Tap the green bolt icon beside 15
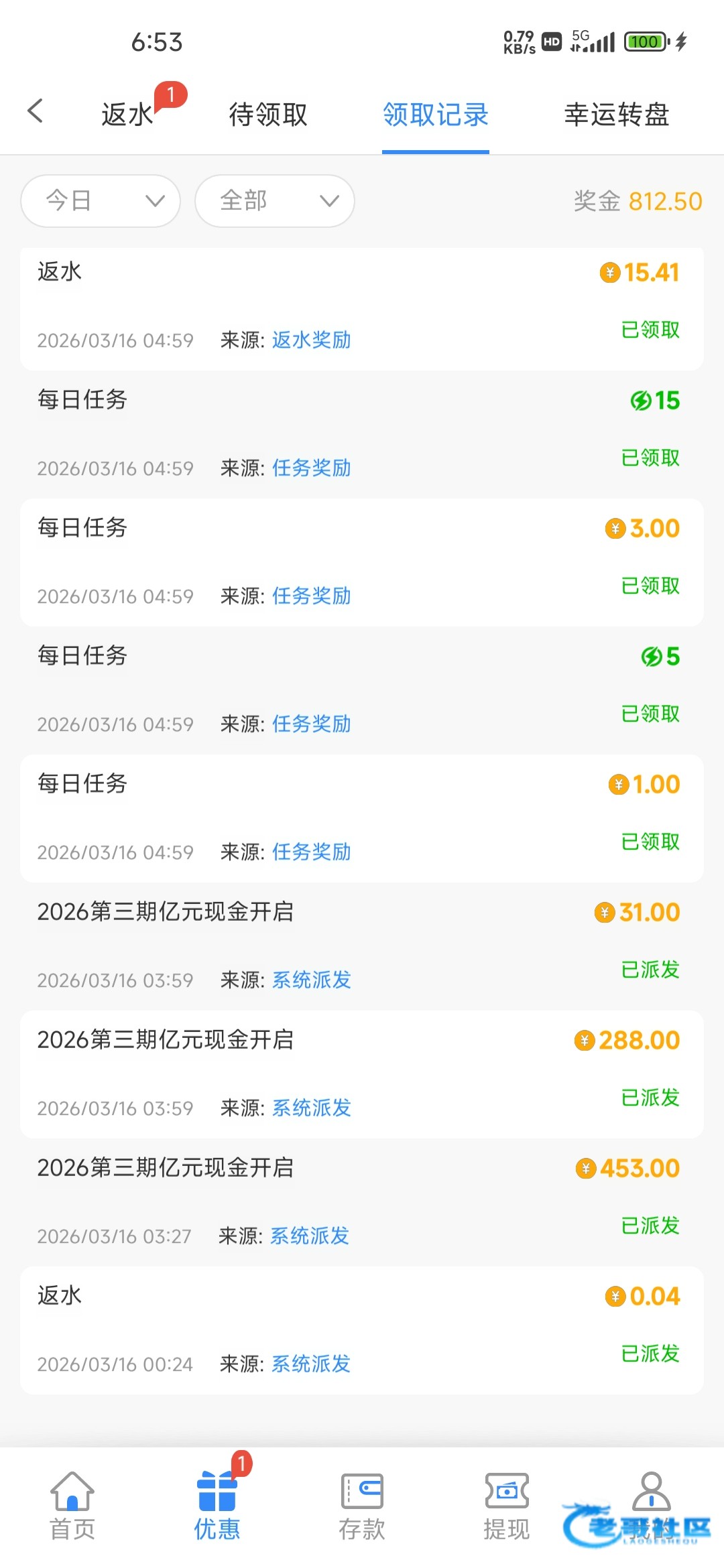 (640, 401)
